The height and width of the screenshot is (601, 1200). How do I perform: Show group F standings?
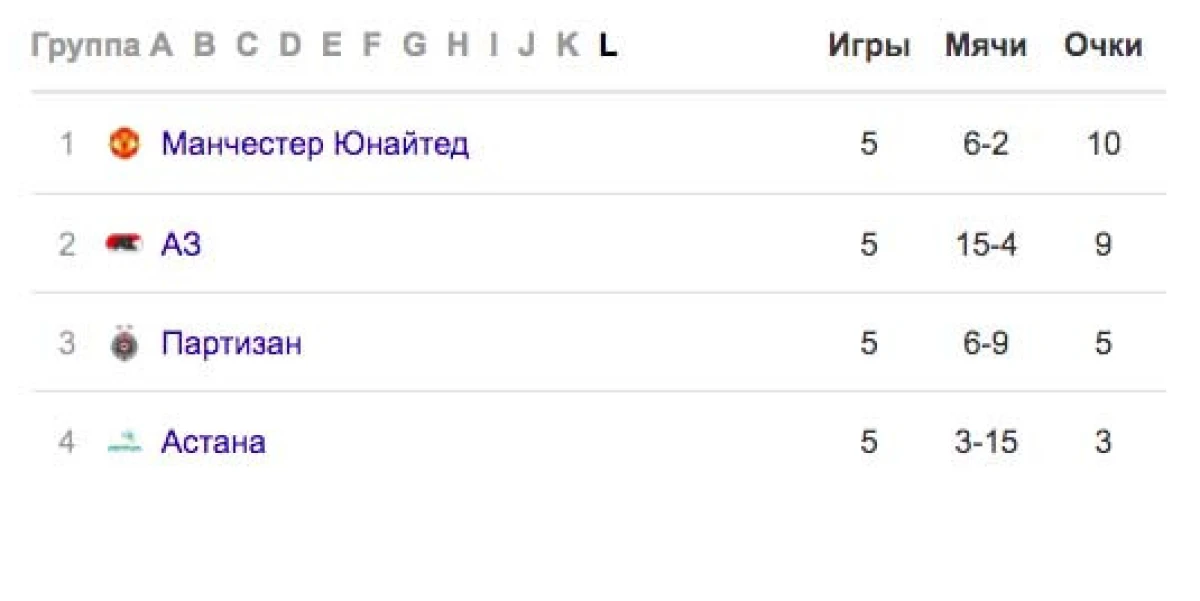click(x=371, y=45)
